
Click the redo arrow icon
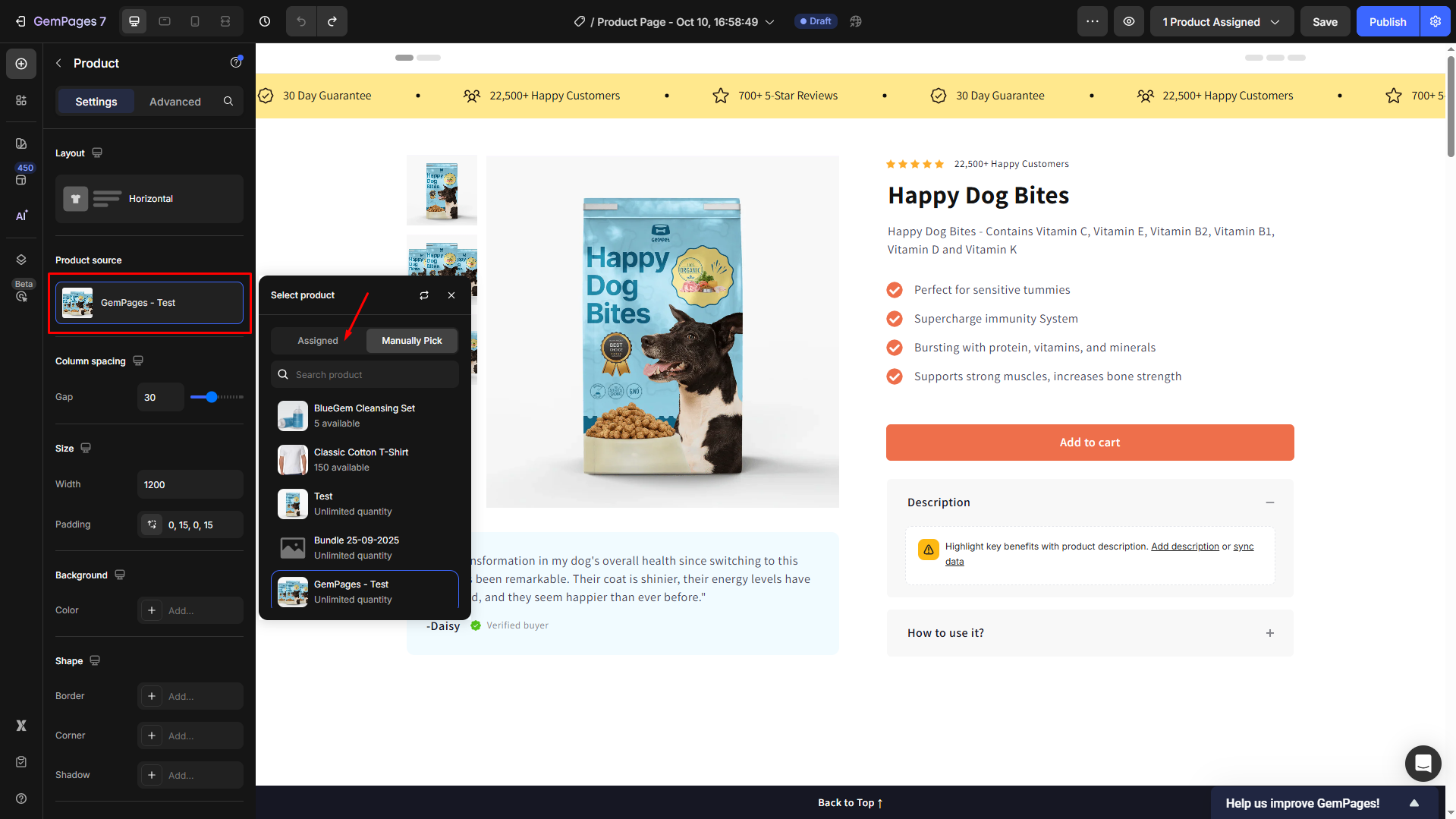tap(332, 21)
